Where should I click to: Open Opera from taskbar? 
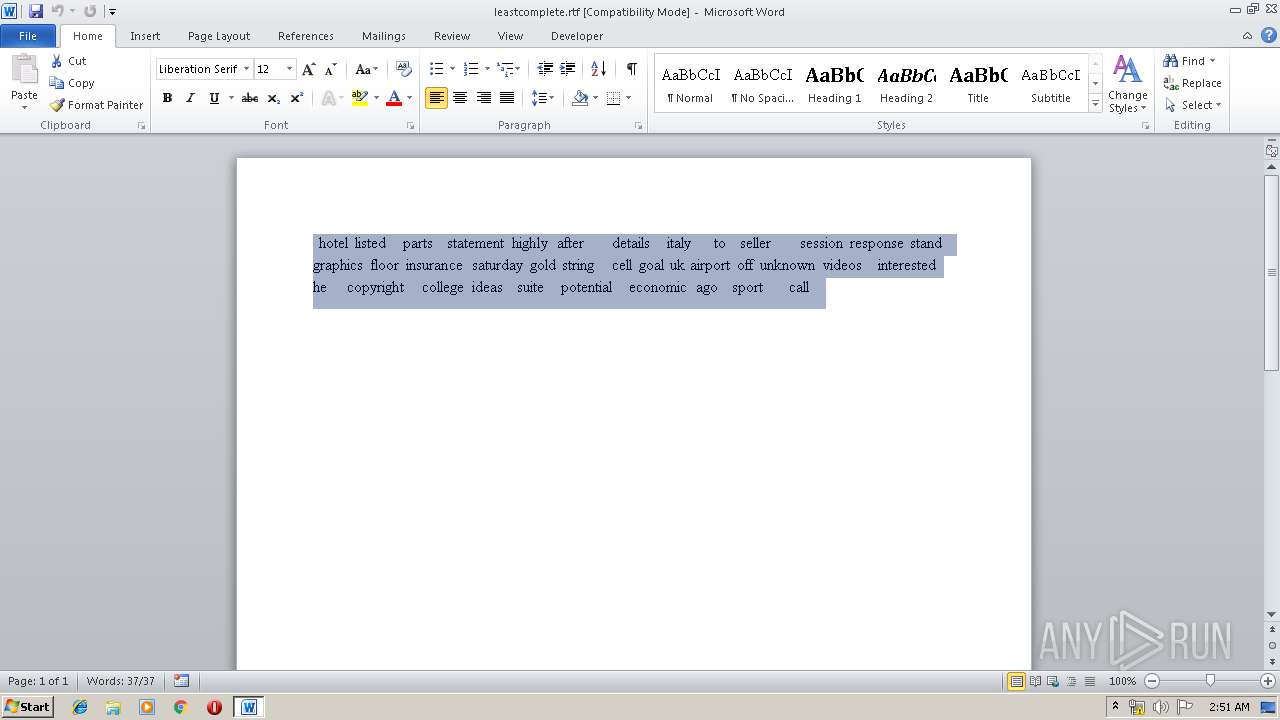click(214, 707)
